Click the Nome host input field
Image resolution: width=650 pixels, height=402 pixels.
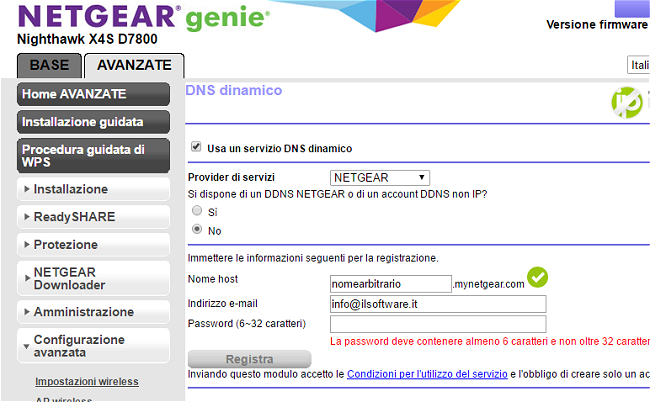pyautogui.click(x=390, y=284)
